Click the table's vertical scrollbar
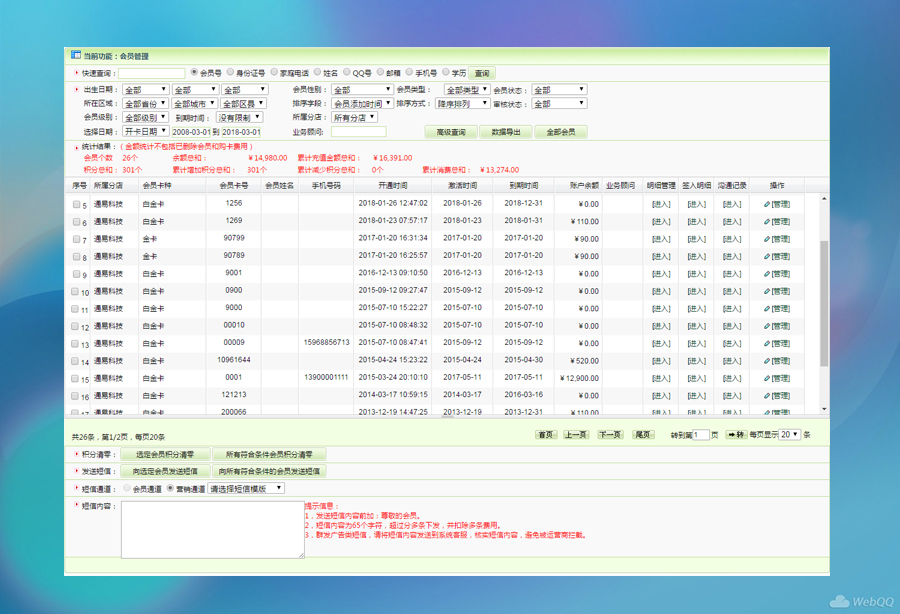Viewport: 900px width, 614px height. click(x=824, y=300)
